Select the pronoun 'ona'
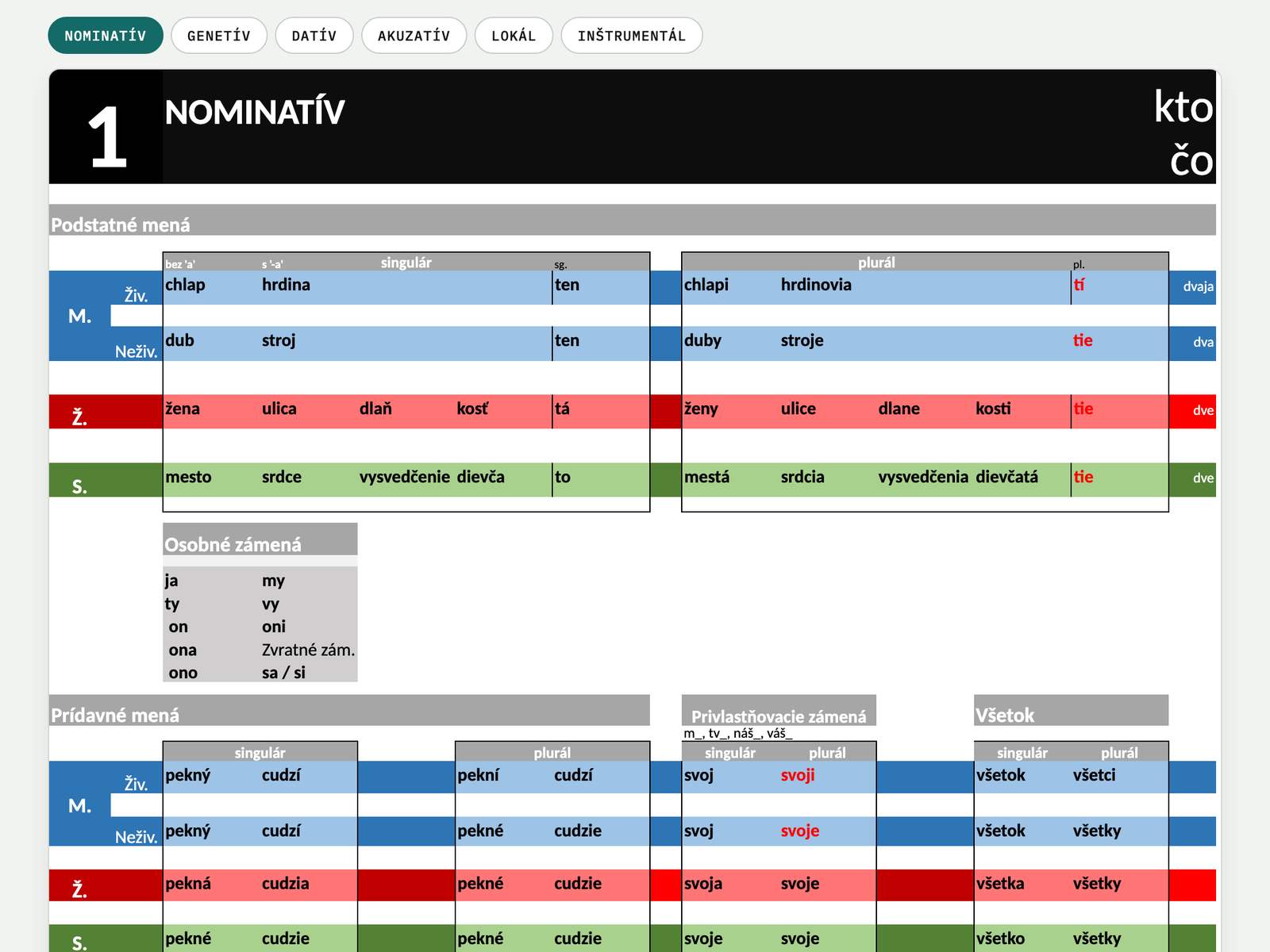1270x952 pixels. pyautogui.click(x=183, y=650)
